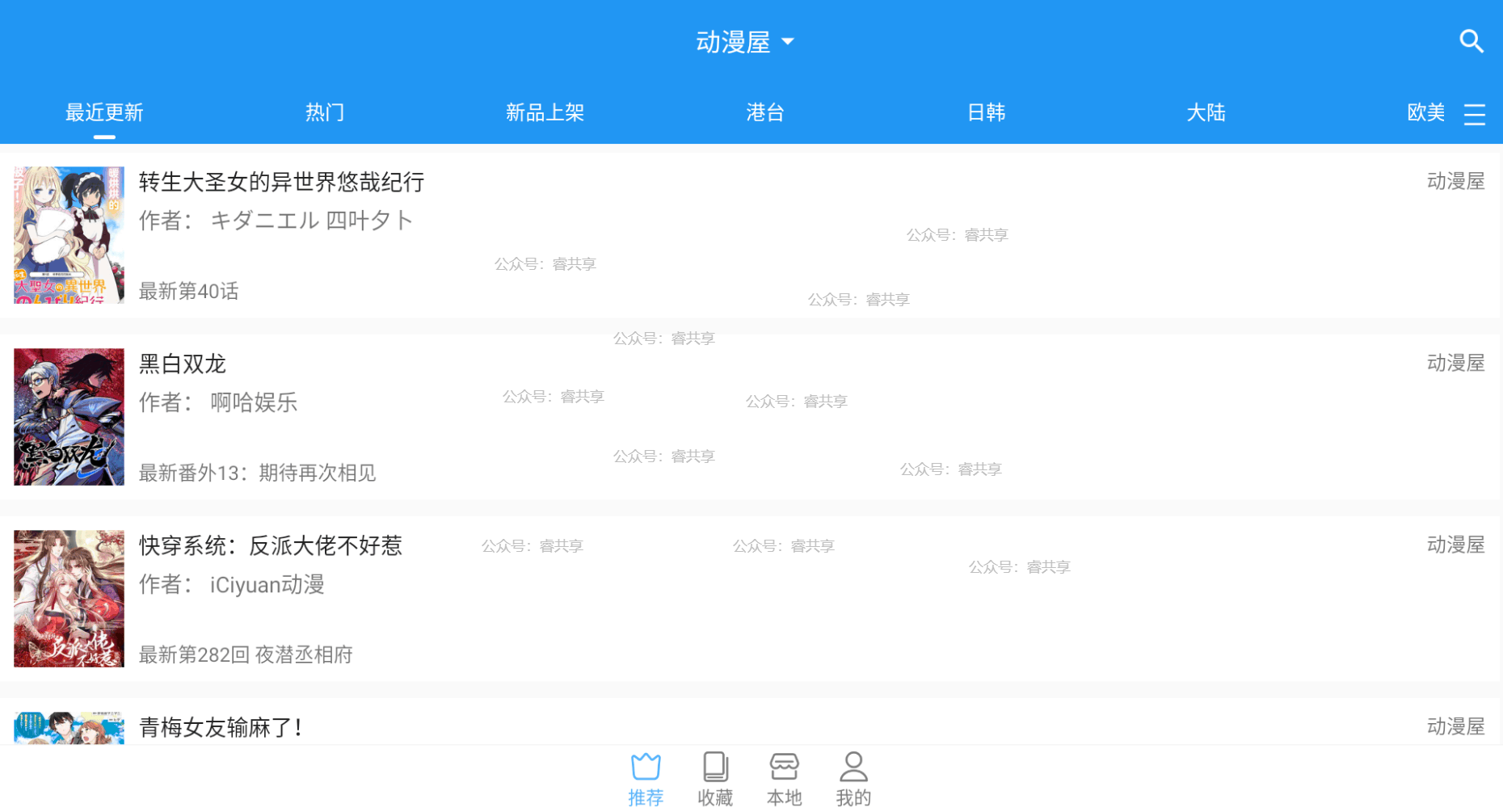
Task: Open the 我的 profile icon
Action: pos(853,767)
